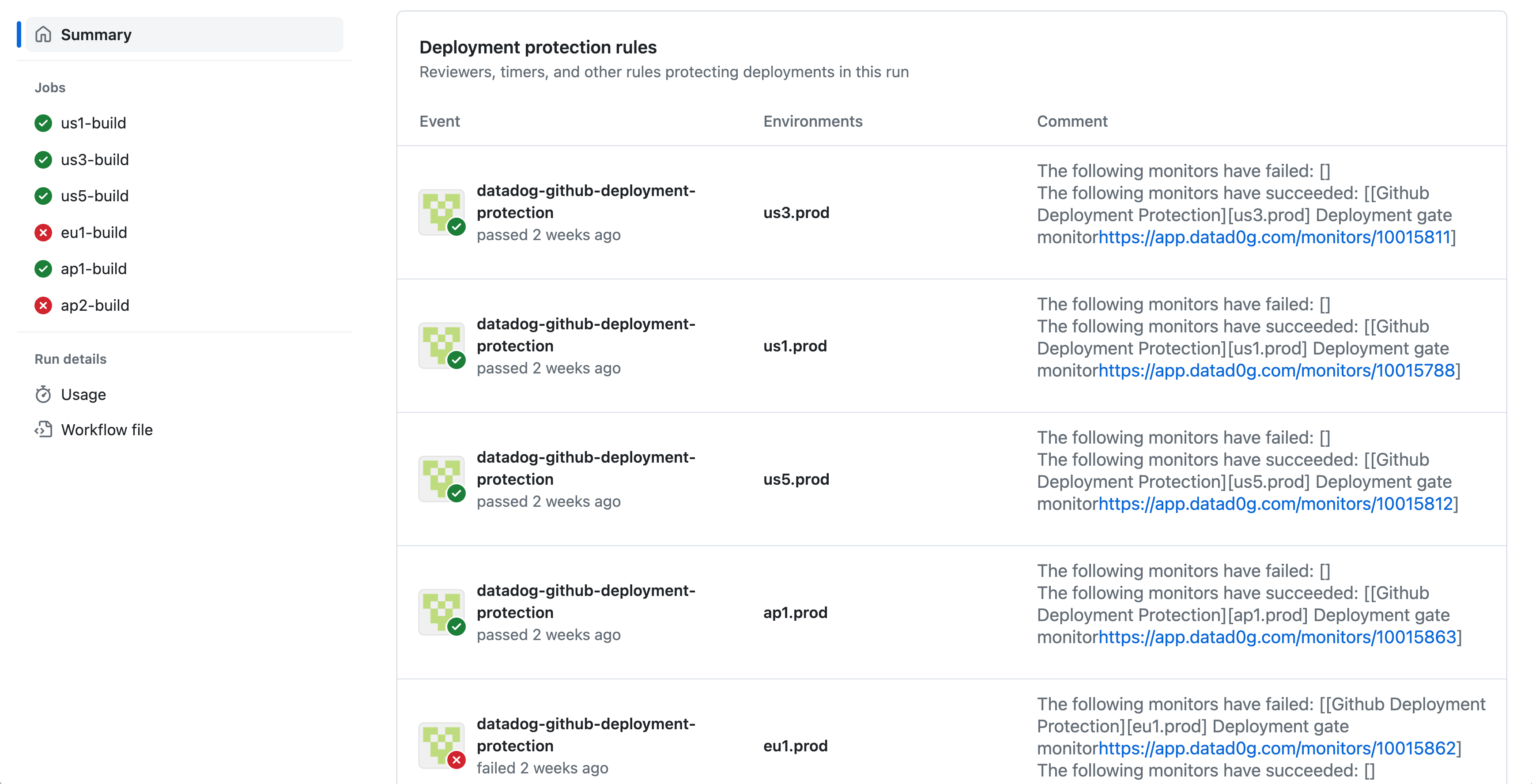Open Usage under Run details
Image resolution: width=1532 pixels, height=784 pixels.
click(x=83, y=394)
